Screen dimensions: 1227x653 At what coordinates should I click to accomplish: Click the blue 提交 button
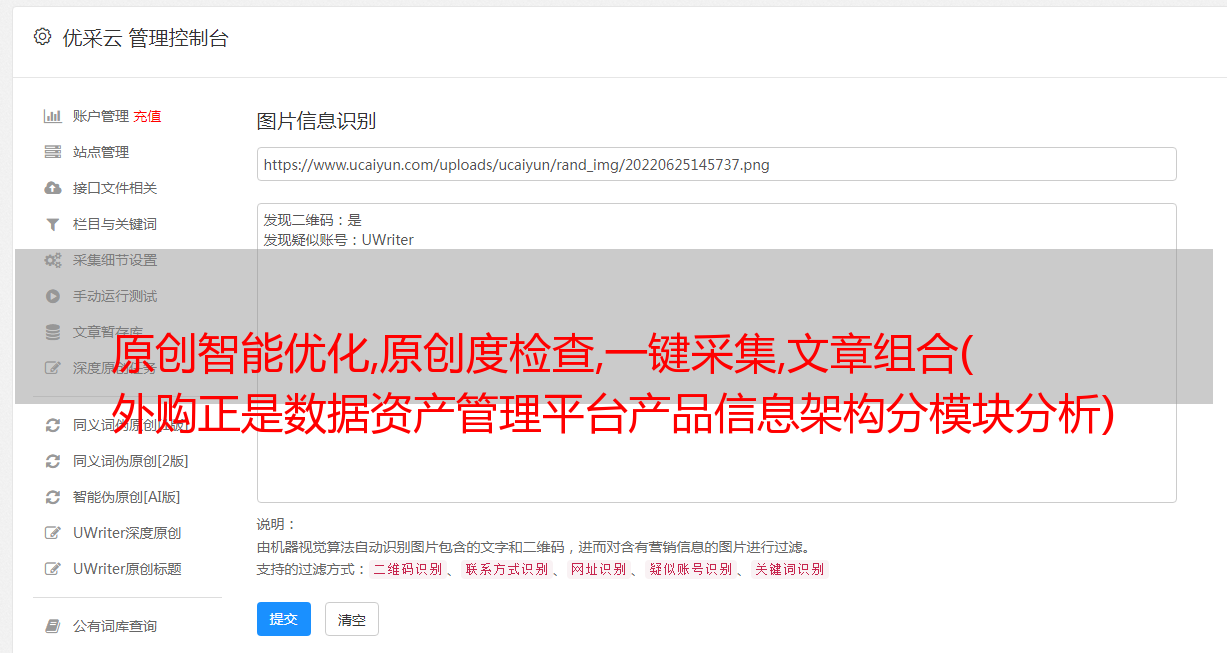[284, 619]
